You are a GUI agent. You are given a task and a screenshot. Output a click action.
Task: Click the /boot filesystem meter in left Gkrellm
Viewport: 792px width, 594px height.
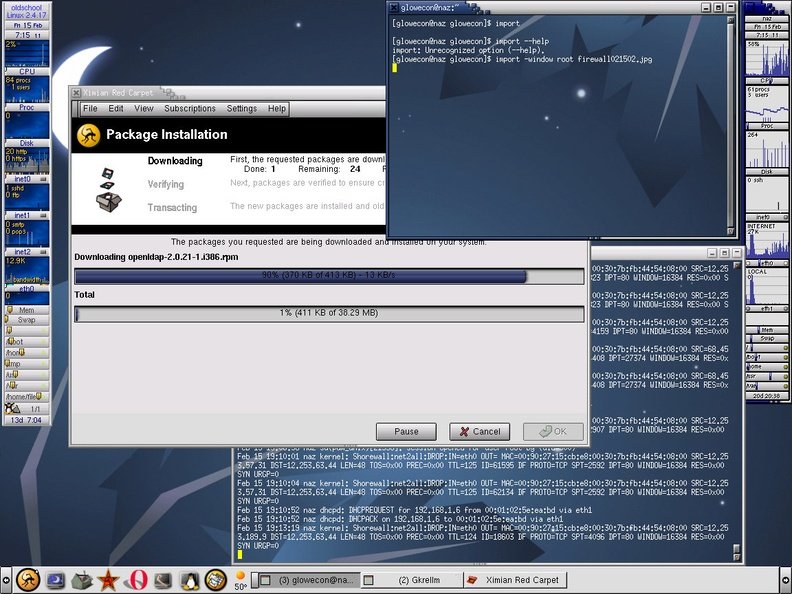(x=27, y=342)
